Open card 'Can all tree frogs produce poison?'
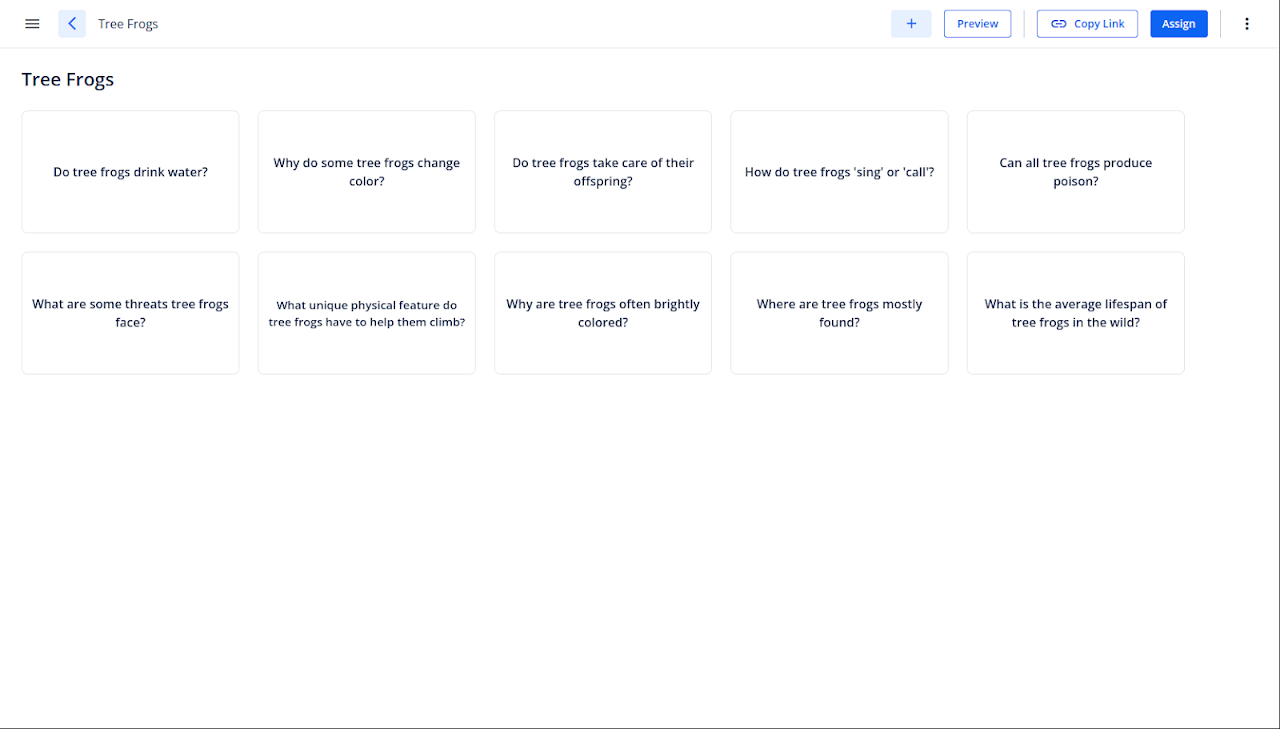 click(1076, 172)
